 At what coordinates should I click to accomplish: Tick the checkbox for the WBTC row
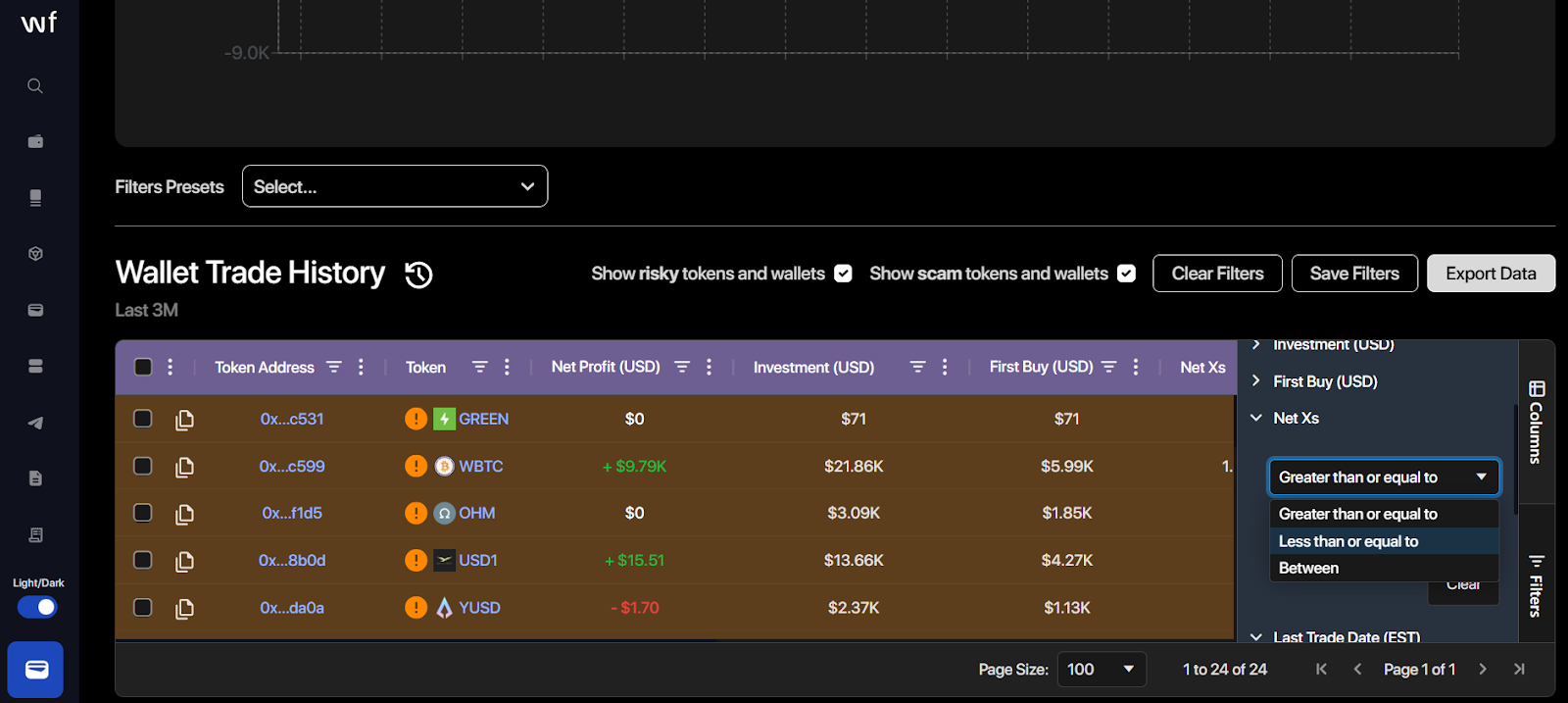[143, 466]
